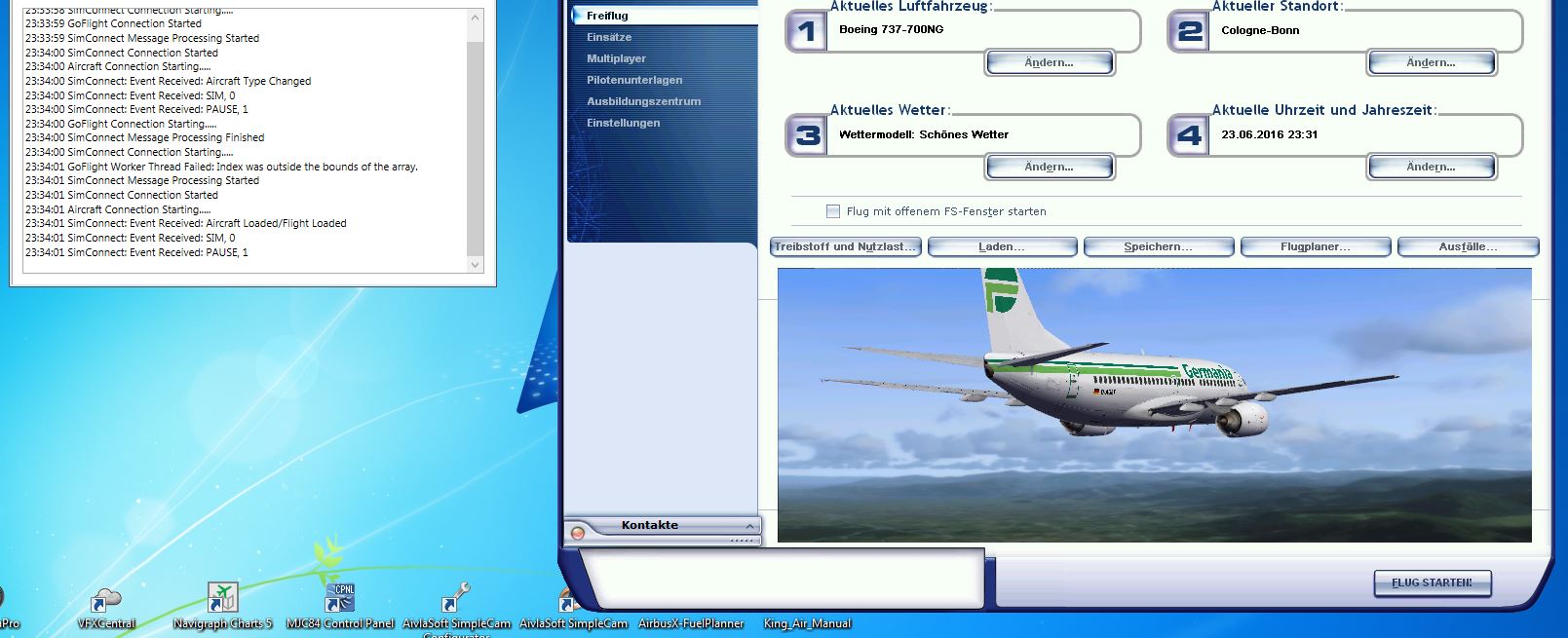Click the Germania aircraft preview image
This screenshot has height=638, width=1568.
(x=1154, y=404)
